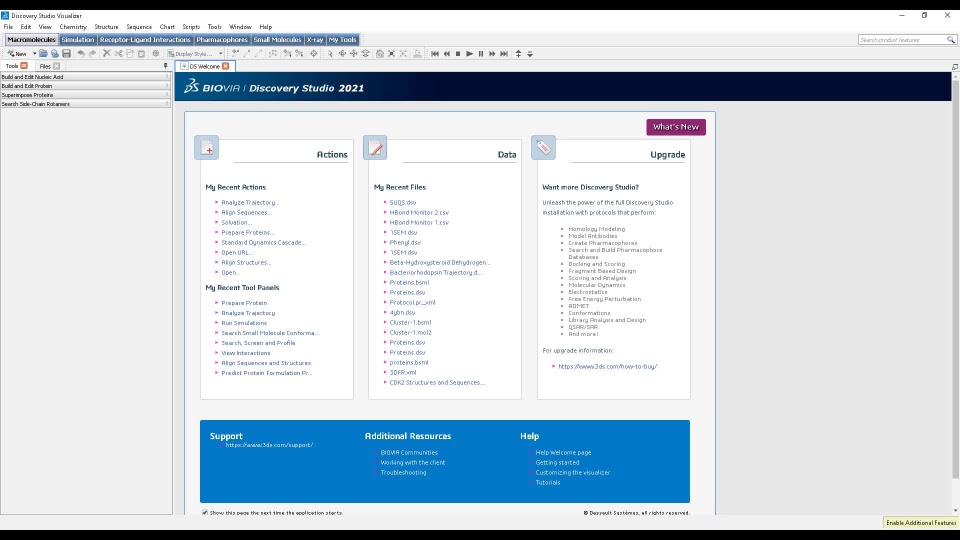The image size is (960, 540).
Task: Click the Data card pencil icon
Action: (375, 148)
